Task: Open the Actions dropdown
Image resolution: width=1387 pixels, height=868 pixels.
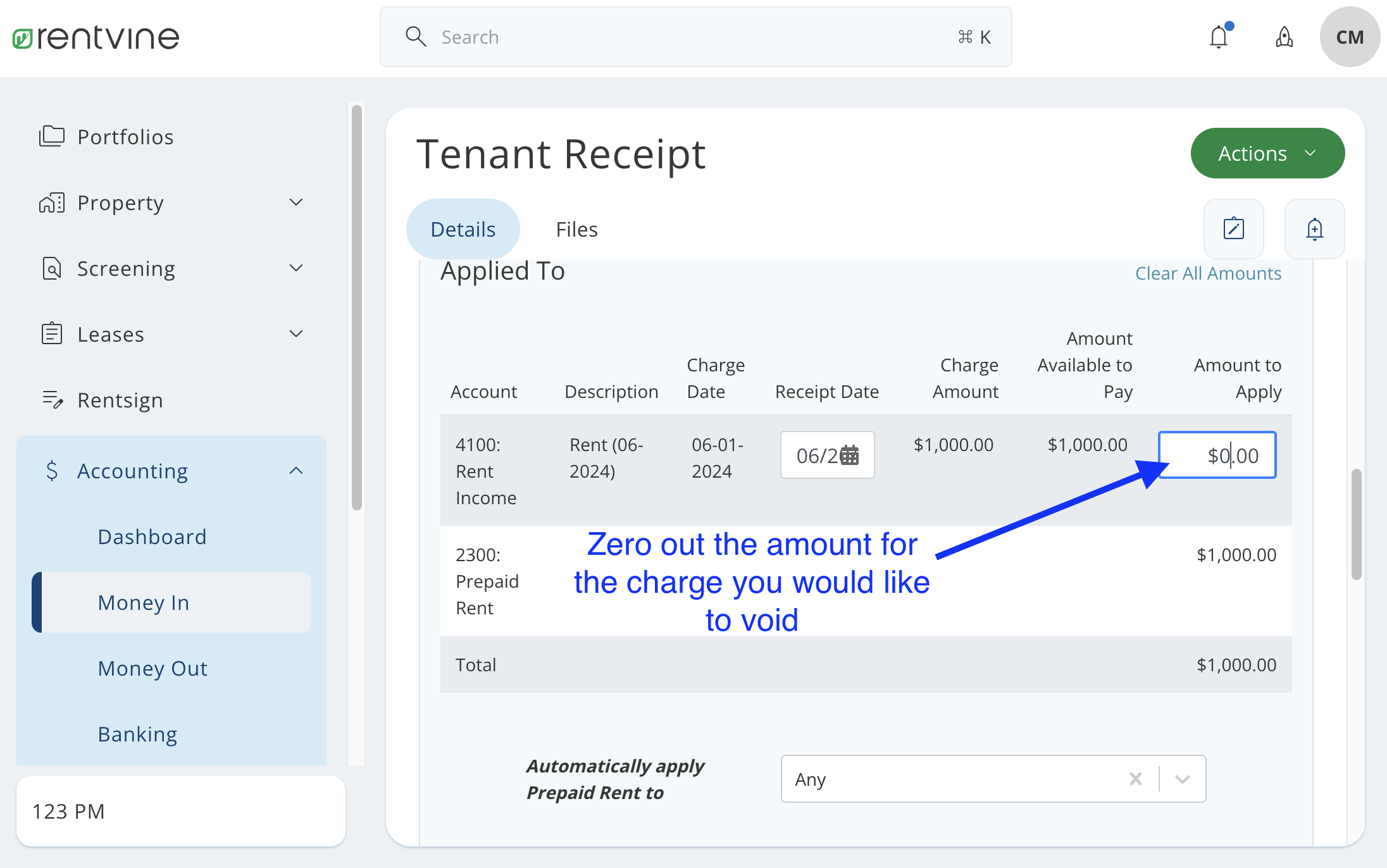Action: point(1267,152)
